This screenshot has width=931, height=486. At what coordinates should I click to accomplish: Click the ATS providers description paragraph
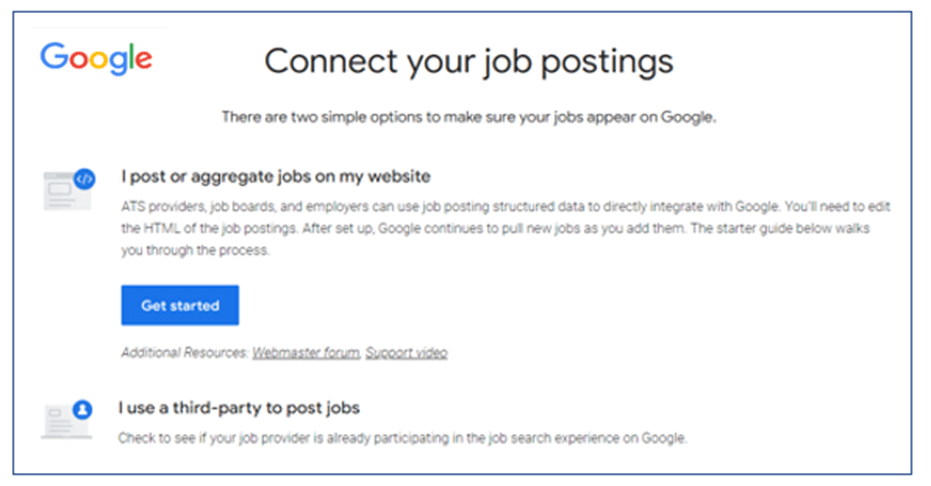coord(505,228)
